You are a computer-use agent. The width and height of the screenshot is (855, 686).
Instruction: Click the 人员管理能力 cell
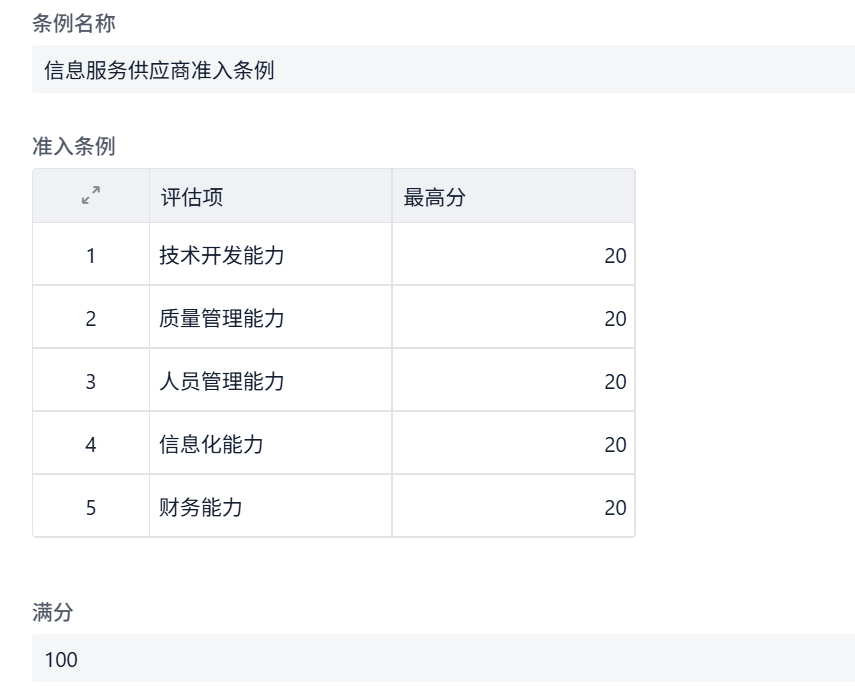tap(270, 381)
